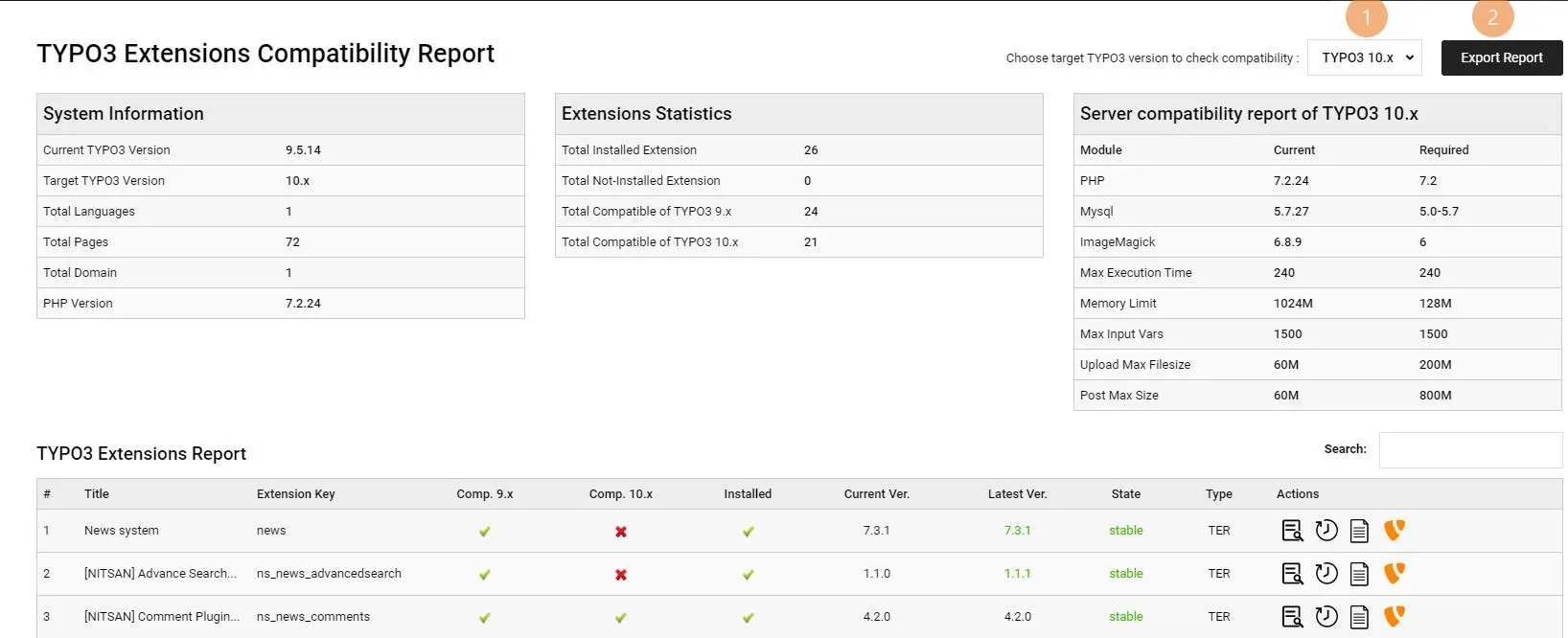This screenshot has width=1568, height=638.
Task: Select extension key 'ns_news_comments'
Action: (x=313, y=617)
